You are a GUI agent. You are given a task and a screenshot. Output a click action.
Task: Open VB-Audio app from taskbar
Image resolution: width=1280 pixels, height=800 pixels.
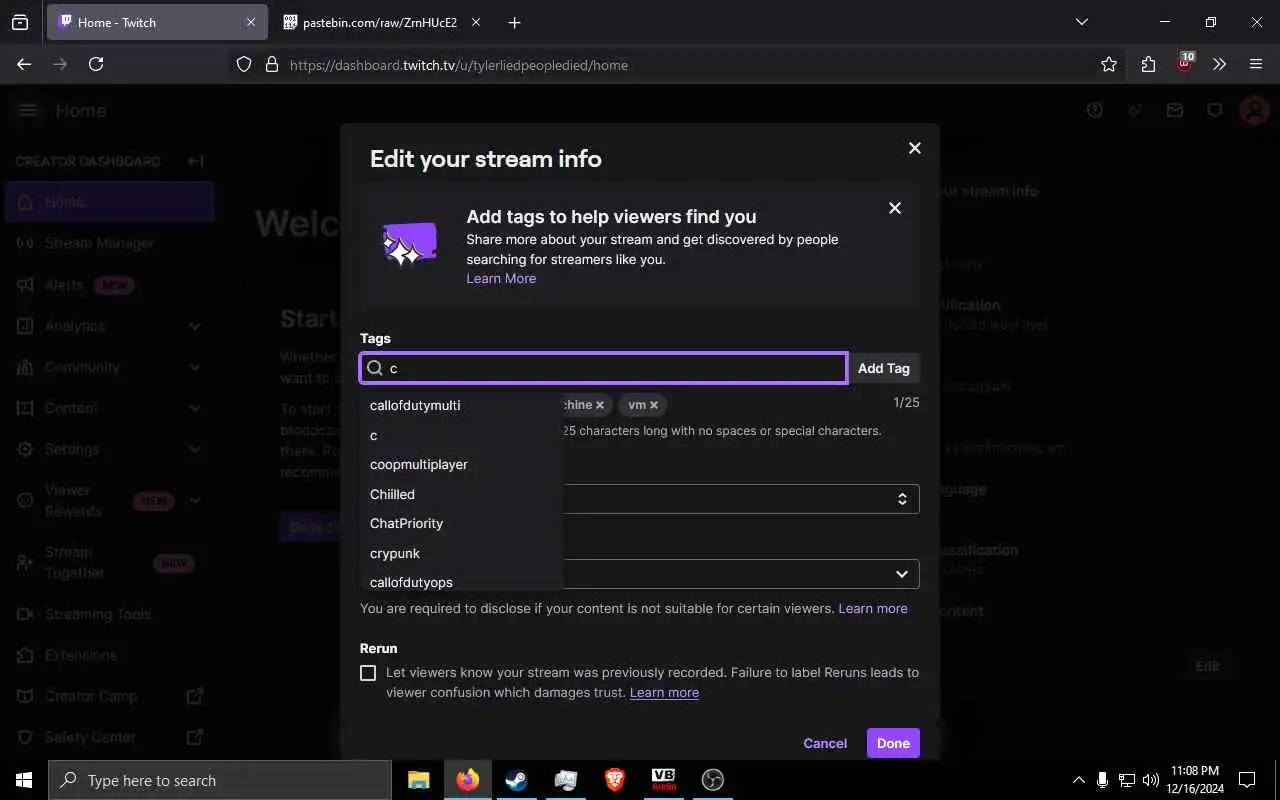663,780
